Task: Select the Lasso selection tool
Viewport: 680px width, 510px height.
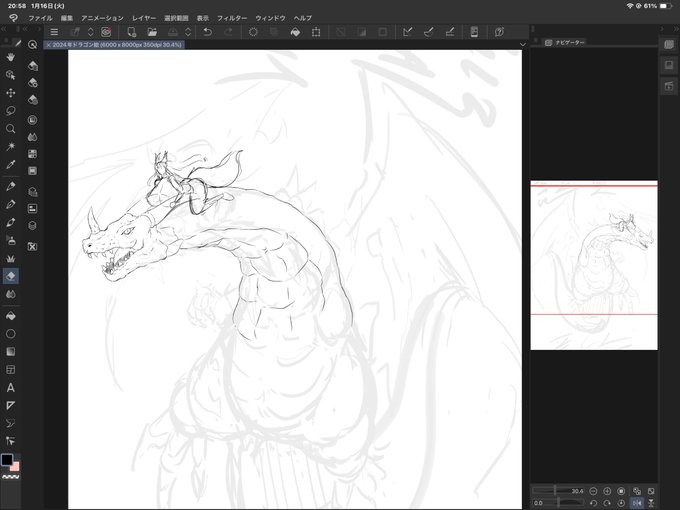Action: coord(11,111)
